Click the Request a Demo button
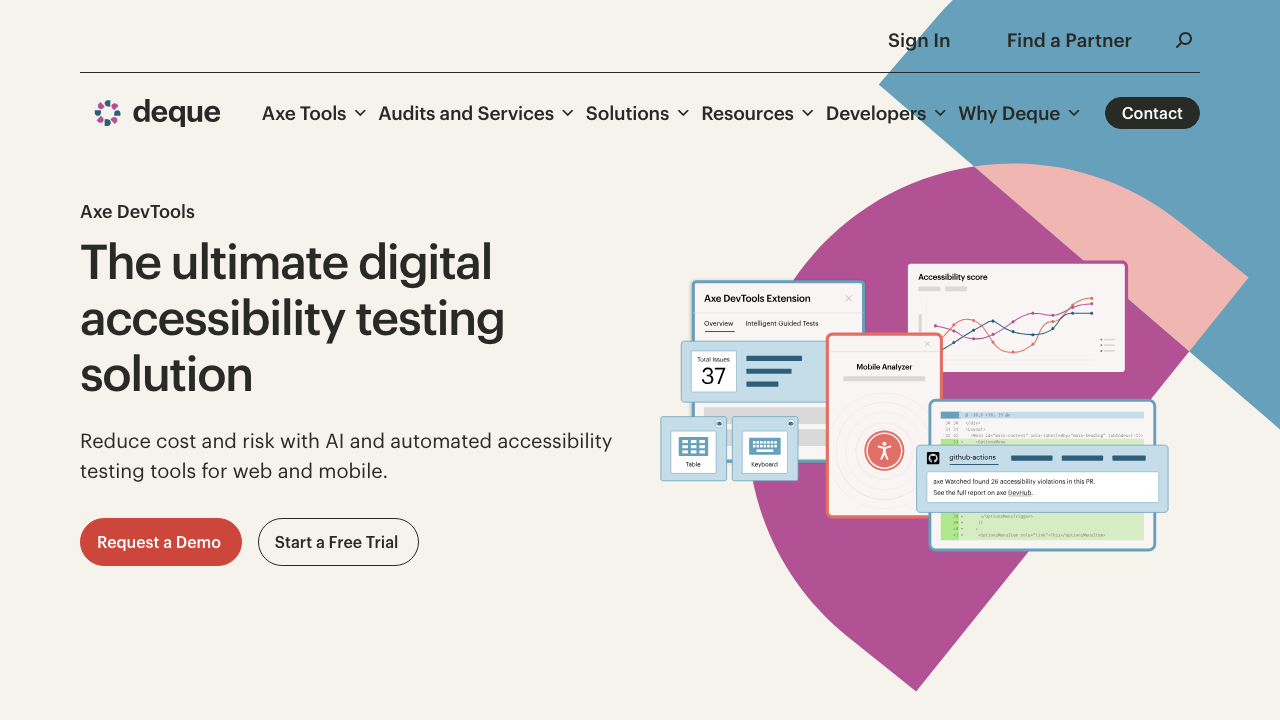1280x720 pixels. pyautogui.click(x=160, y=542)
